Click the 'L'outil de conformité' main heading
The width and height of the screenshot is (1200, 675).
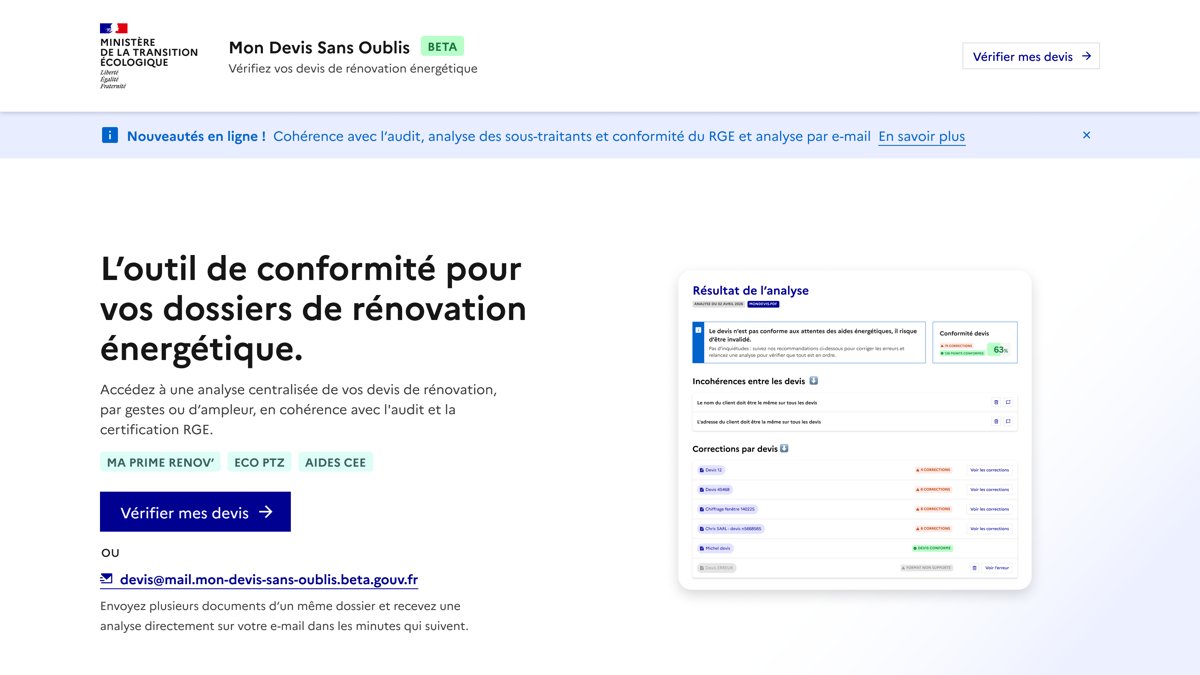[x=313, y=309]
